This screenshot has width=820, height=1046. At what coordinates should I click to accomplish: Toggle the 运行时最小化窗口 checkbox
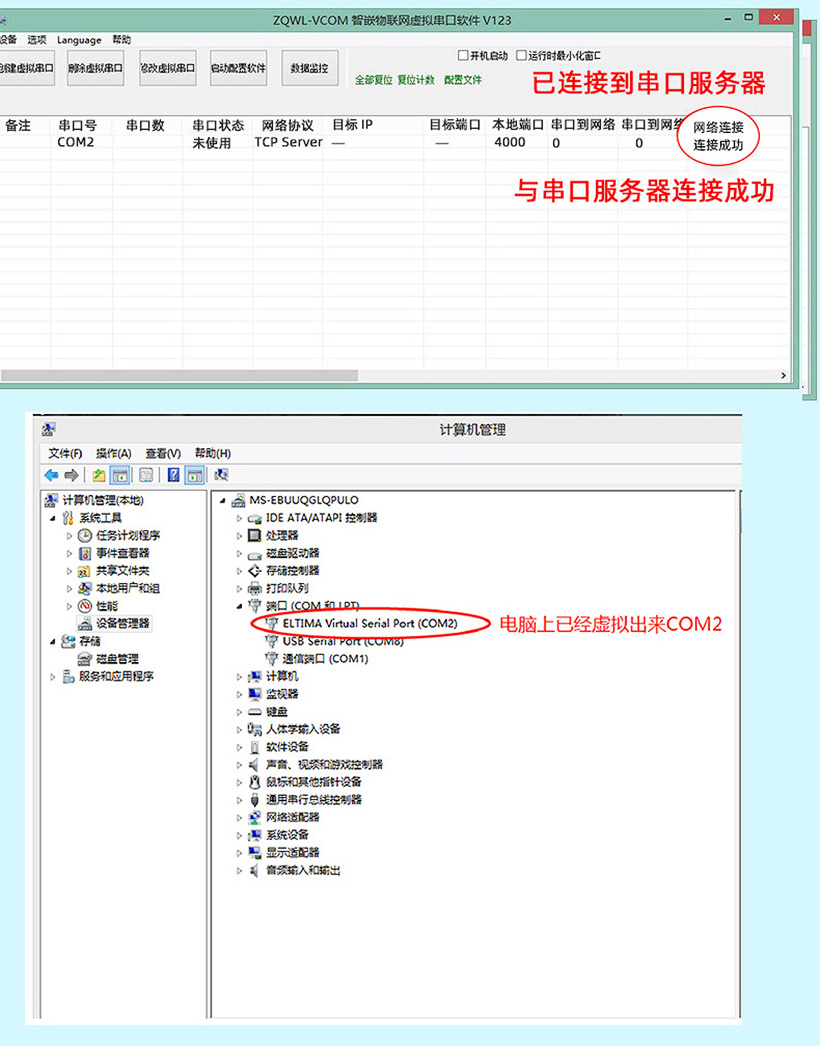[x=521, y=55]
